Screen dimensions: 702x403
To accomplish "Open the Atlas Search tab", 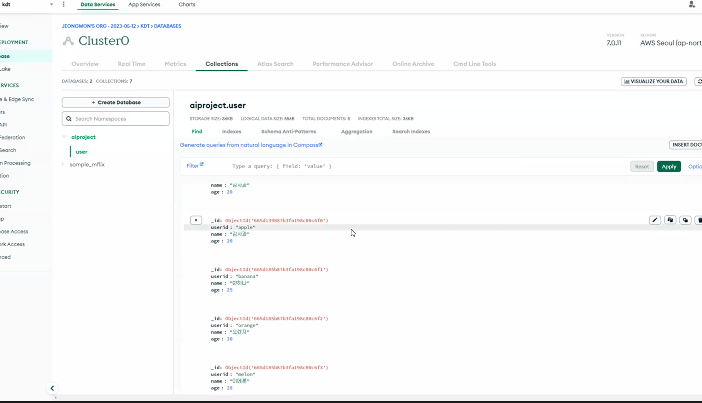I will point(275,64).
